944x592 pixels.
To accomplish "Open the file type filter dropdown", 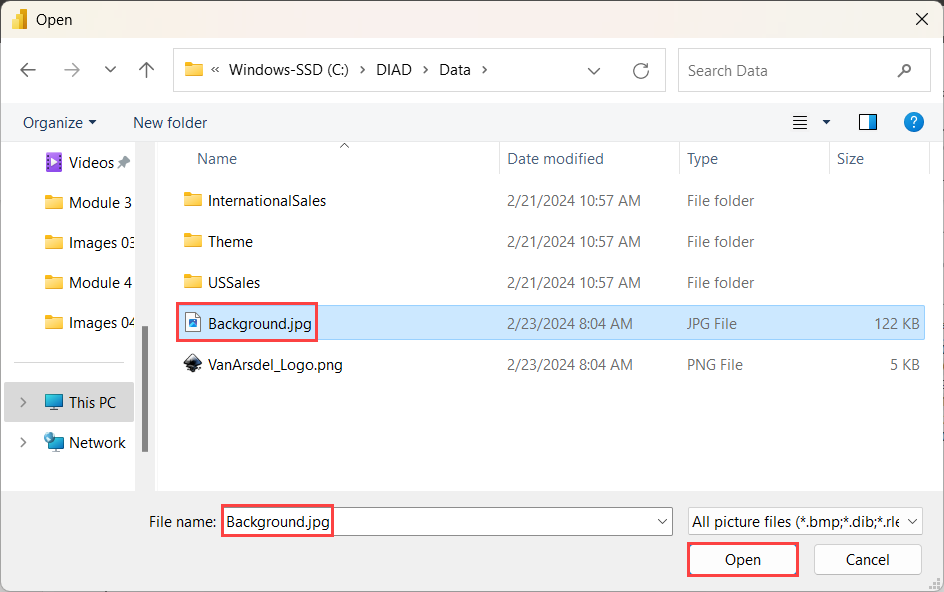I will pyautogui.click(x=804, y=521).
